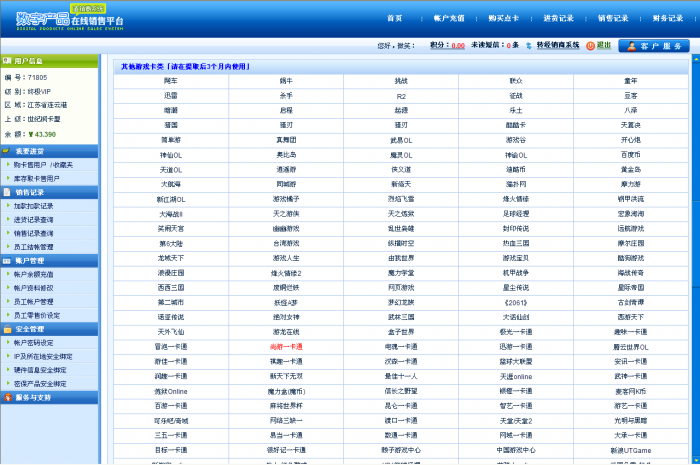Select the 《2061》 game card
Image resolution: width=700 pixels, height=465 pixels.
[x=516, y=303]
